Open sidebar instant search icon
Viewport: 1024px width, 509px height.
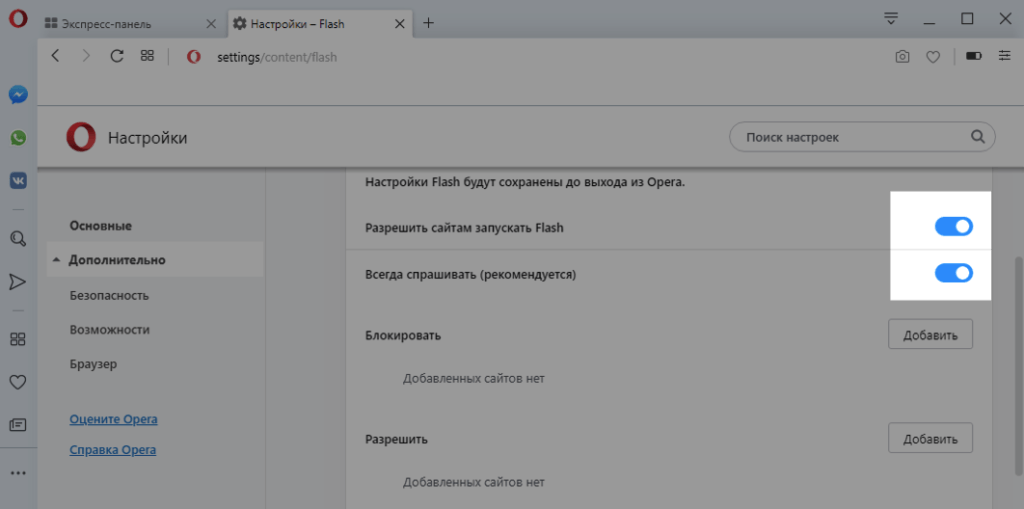click(18, 238)
